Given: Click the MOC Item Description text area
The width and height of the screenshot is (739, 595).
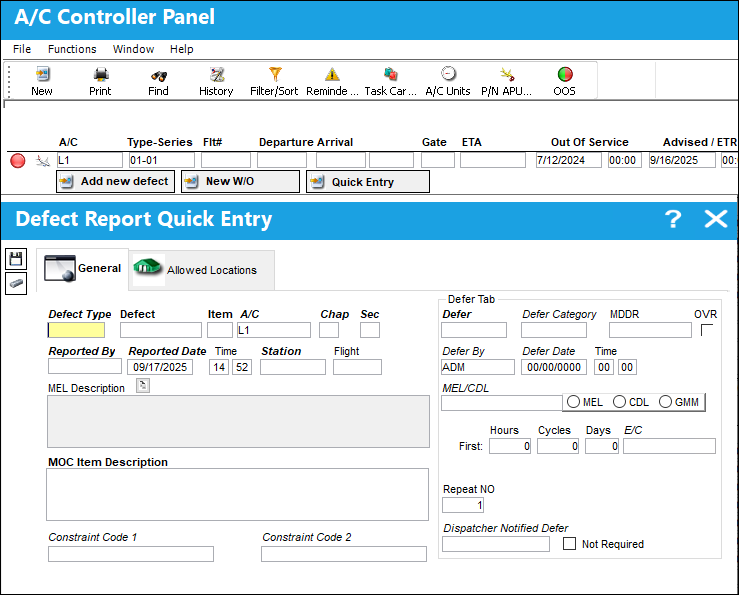Looking at the screenshot, I should (x=238, y=495).
